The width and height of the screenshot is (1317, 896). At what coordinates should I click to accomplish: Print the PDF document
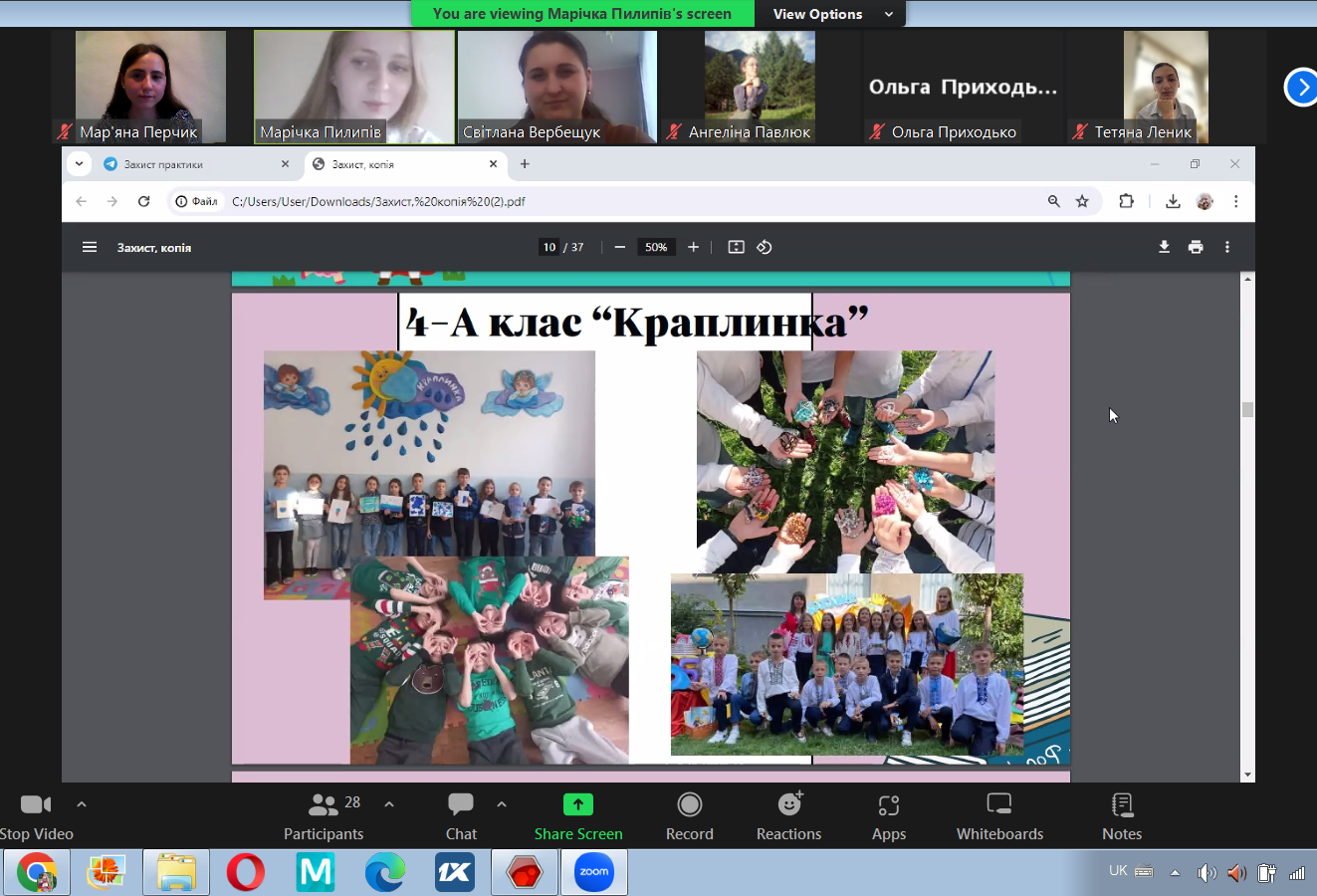1196,247
